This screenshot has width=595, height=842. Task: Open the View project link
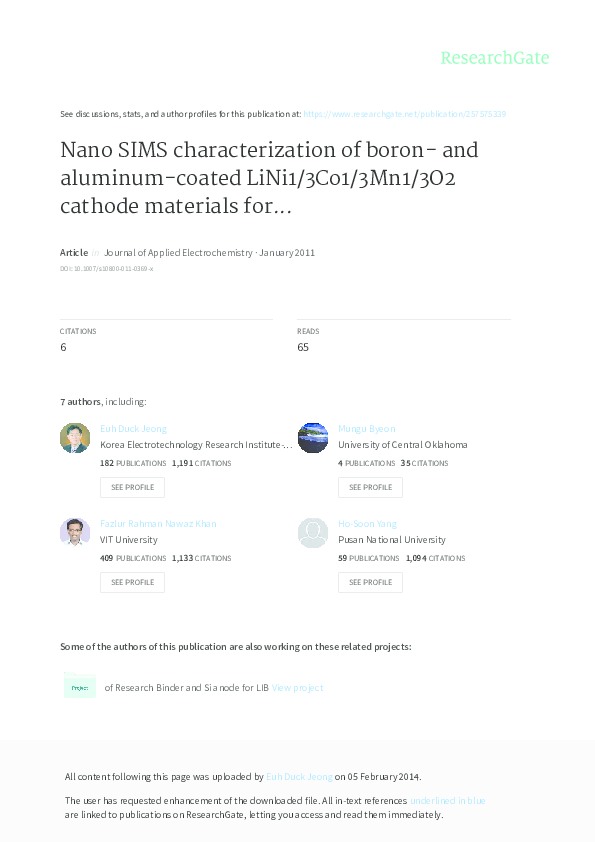[x=300, y=687]
